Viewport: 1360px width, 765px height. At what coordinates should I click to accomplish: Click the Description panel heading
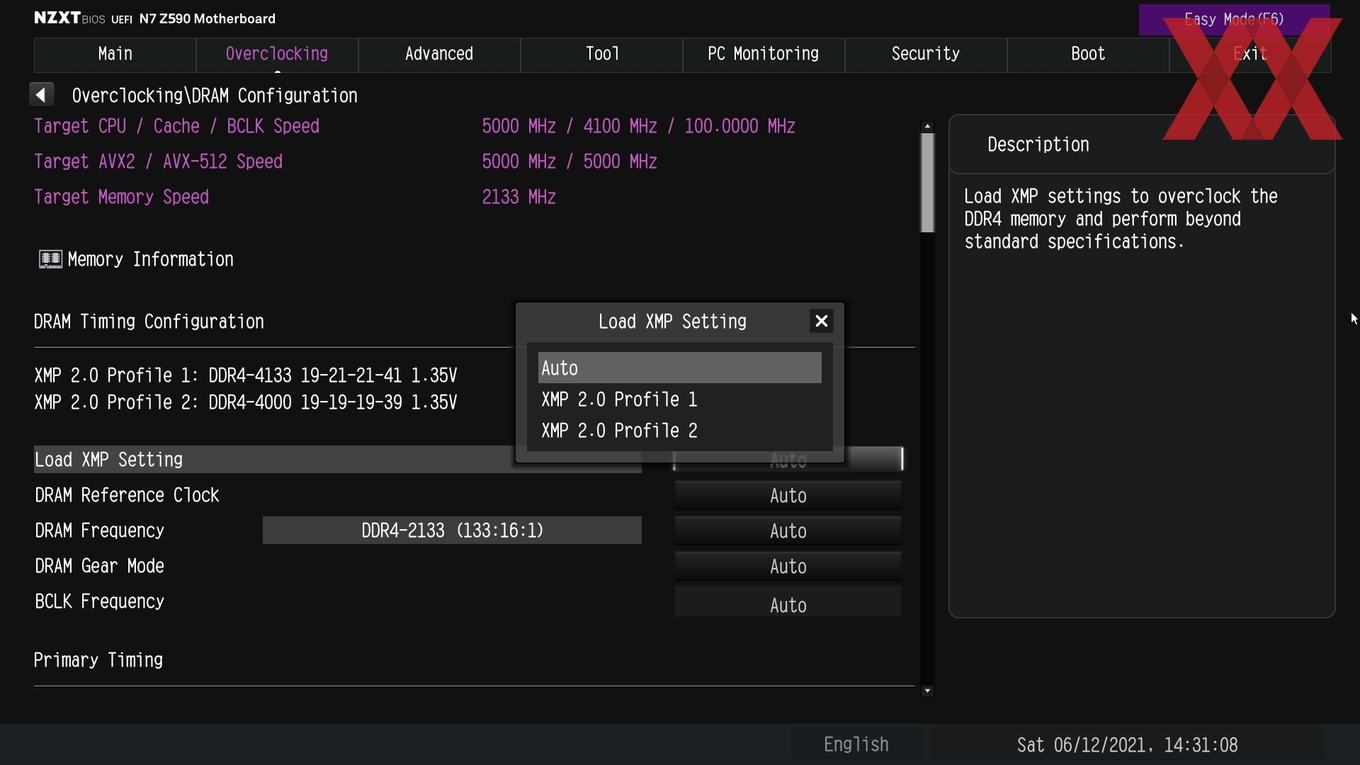[1038, 144]
